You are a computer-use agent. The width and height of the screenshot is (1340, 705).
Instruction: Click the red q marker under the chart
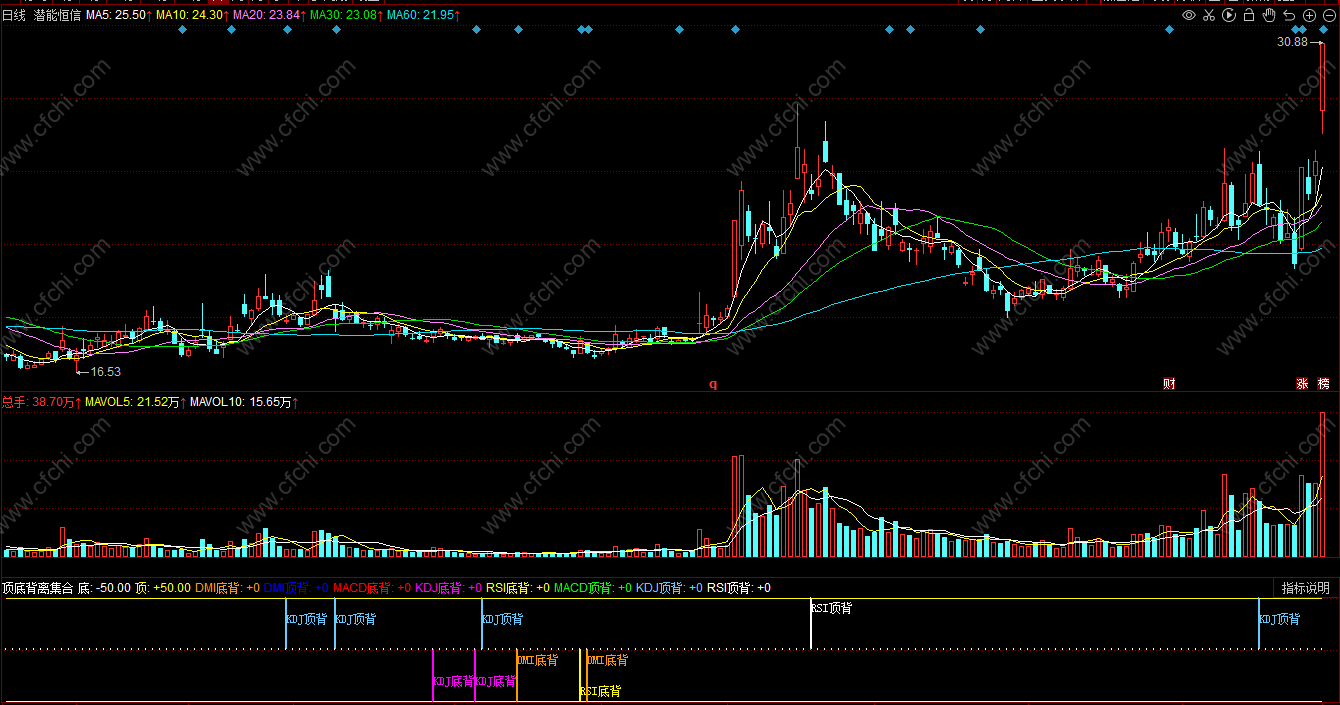pyautogui.click(x=714, y=383)
